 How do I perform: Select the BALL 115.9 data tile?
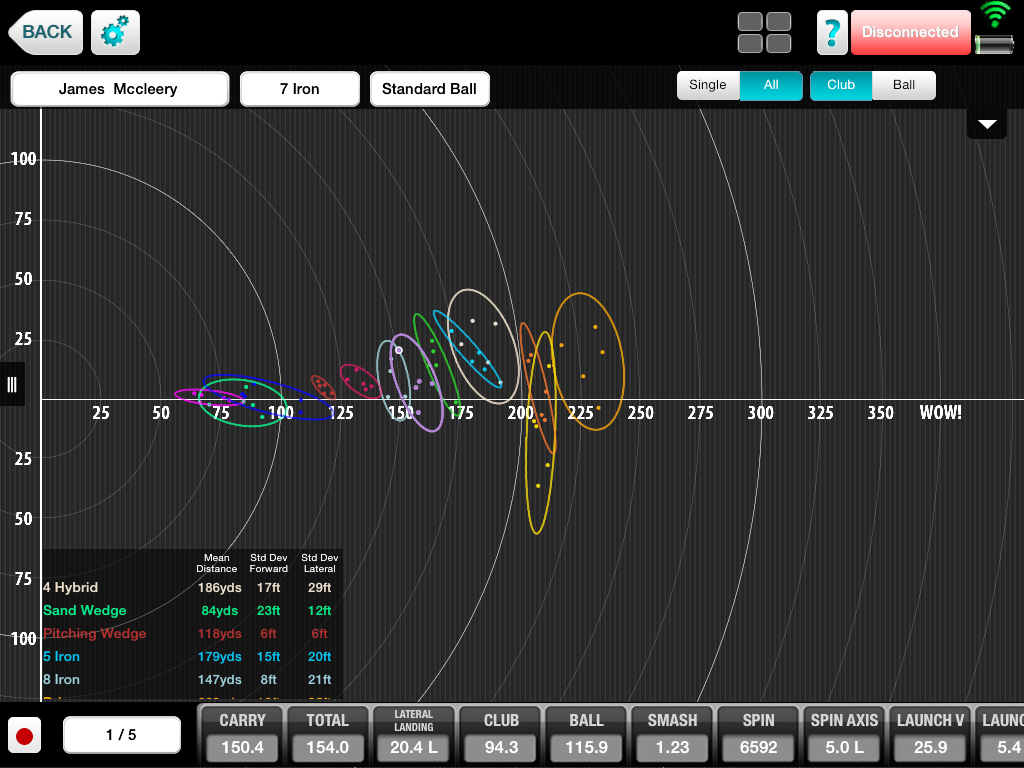(x=586, y=735)
